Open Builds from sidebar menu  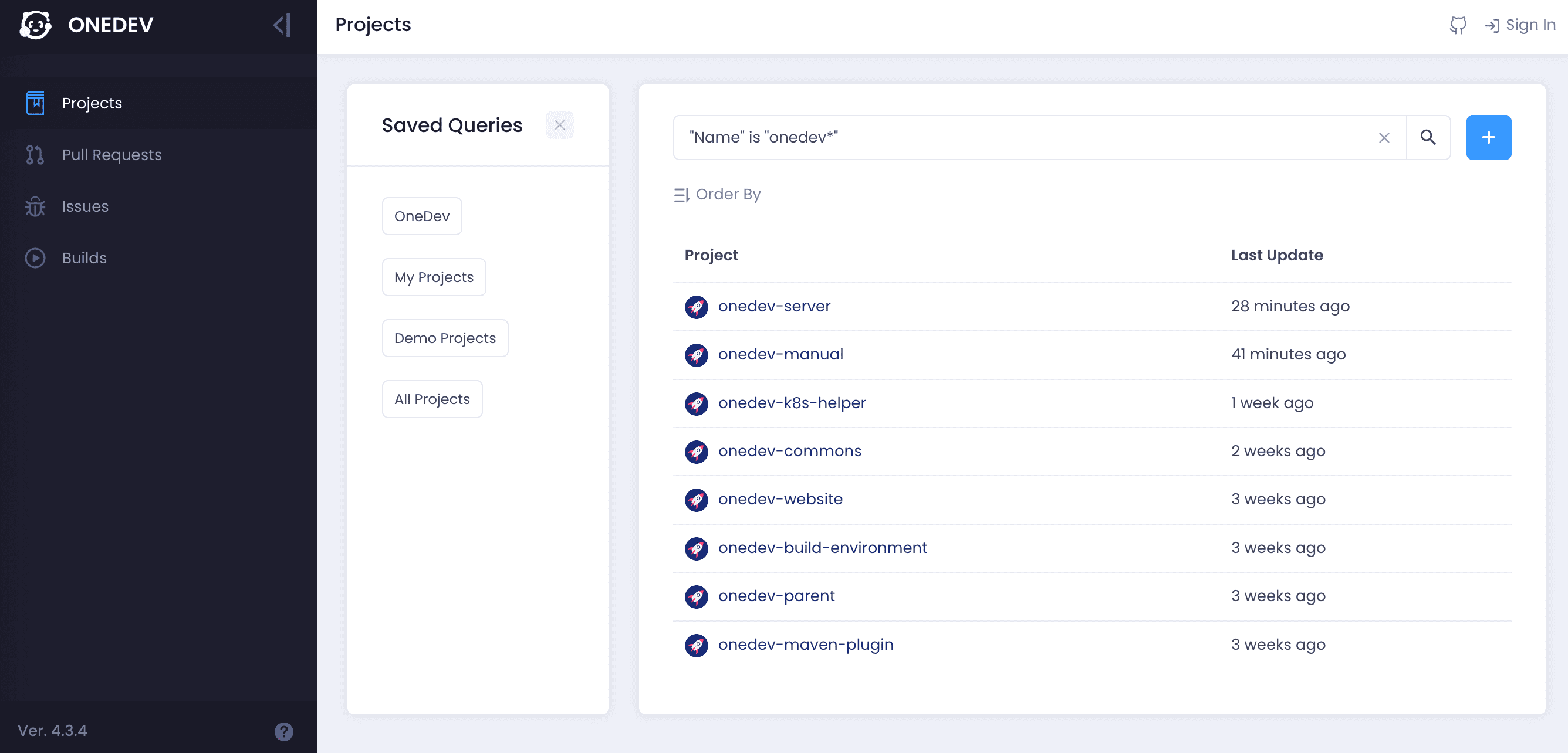pos(84,258)
